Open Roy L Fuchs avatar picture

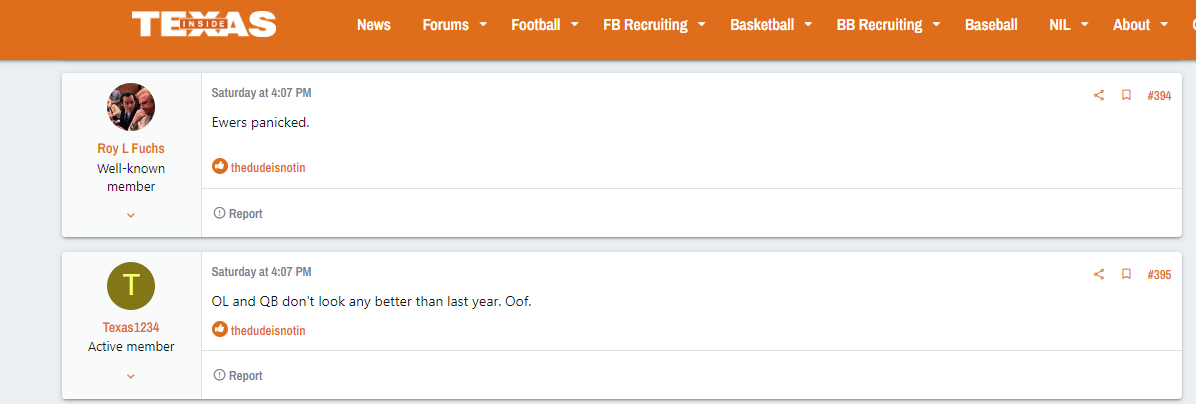coord(131,107)
